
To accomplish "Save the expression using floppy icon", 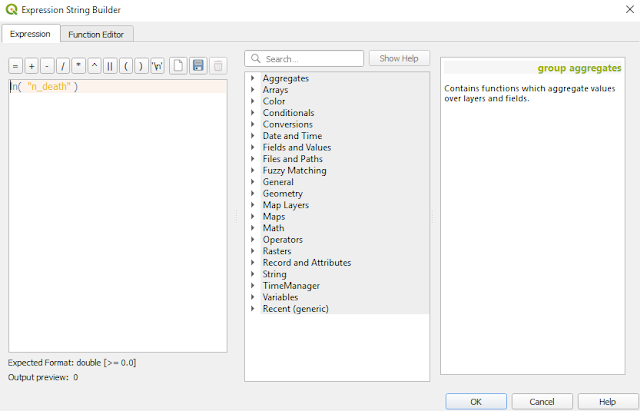I will (198, 66).
